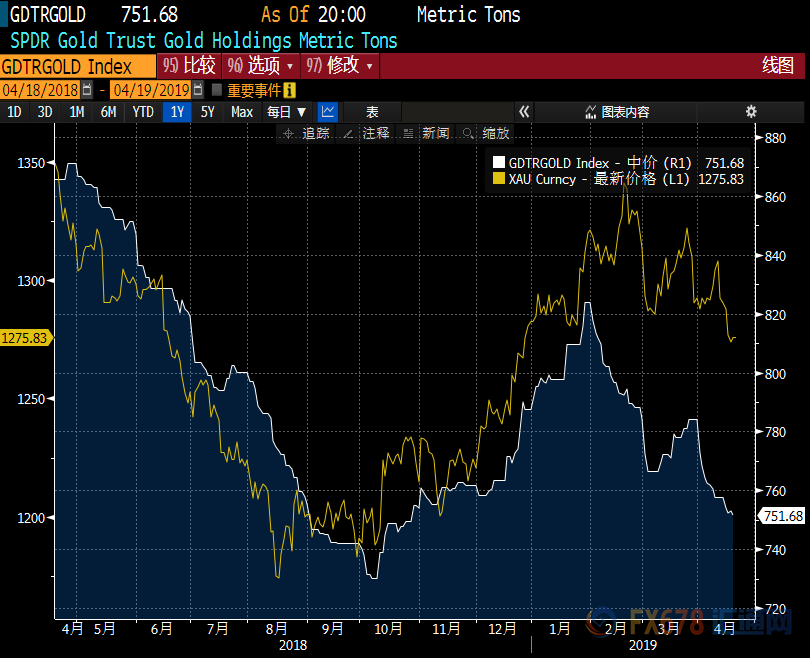Open 图表内容 chart content panel

coord(617,112)
